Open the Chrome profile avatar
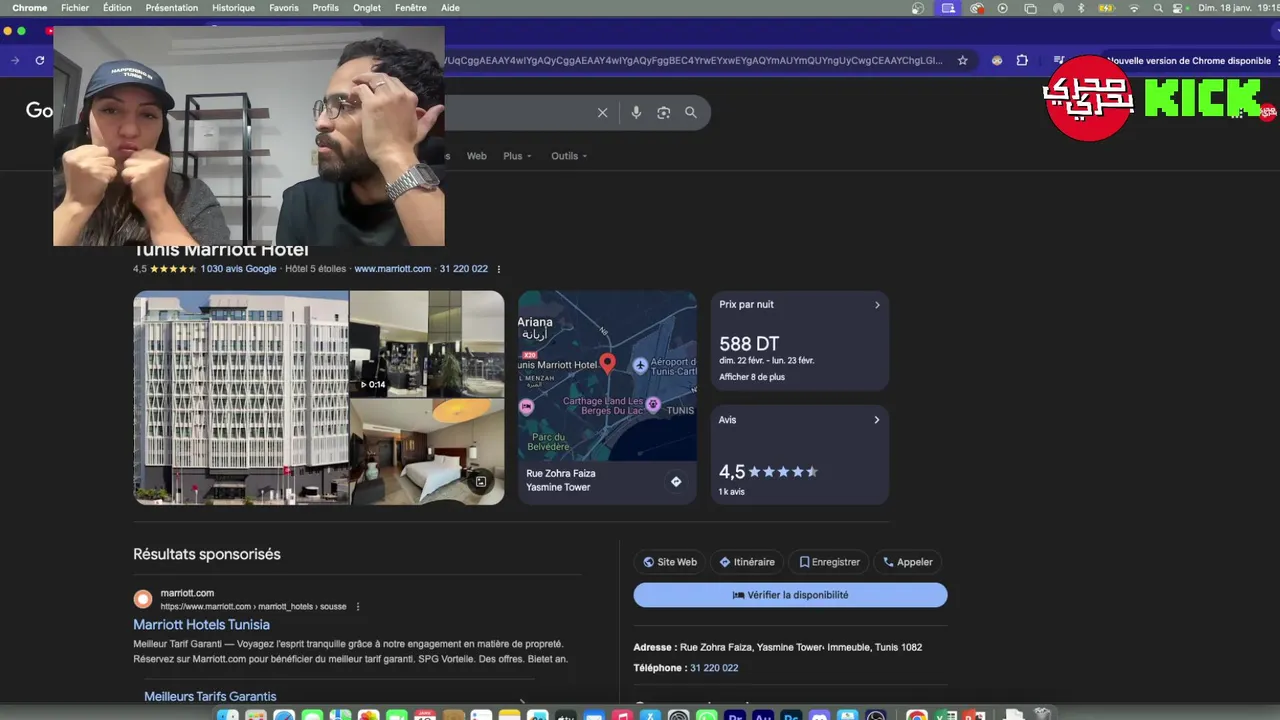 point(997,60)
